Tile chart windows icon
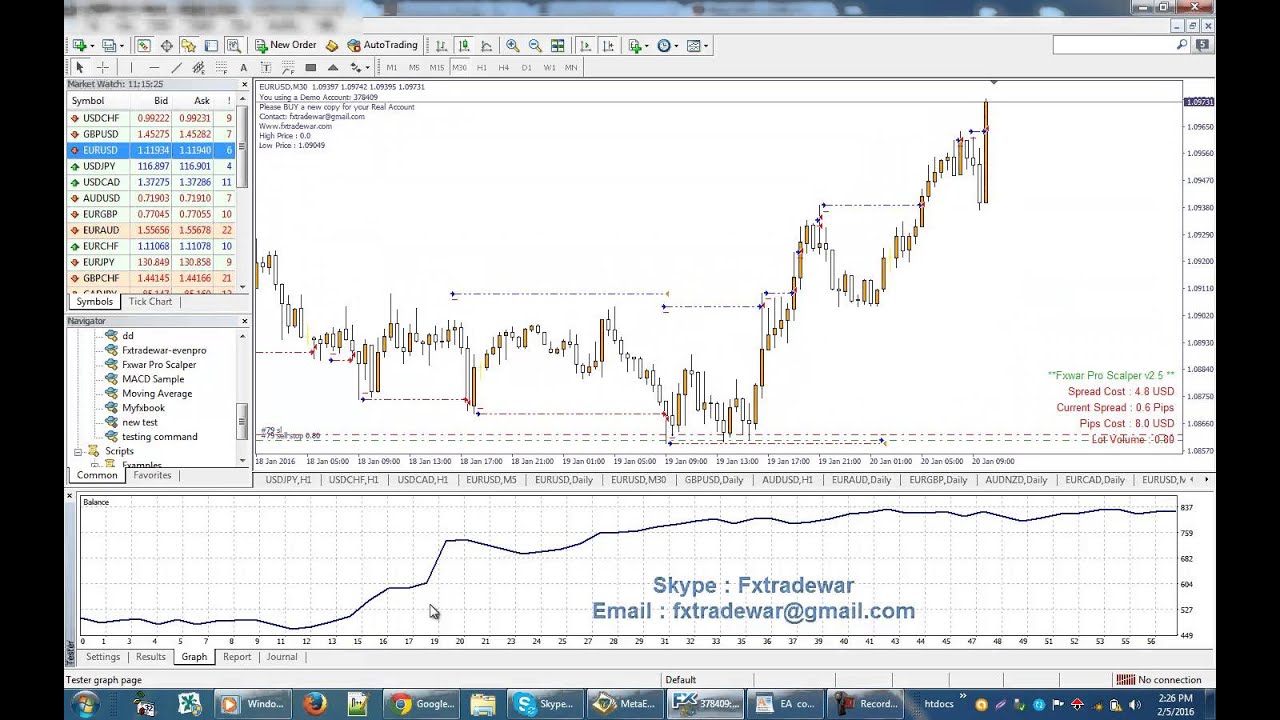The image size is (1280, 720). (x=558, y=45)
